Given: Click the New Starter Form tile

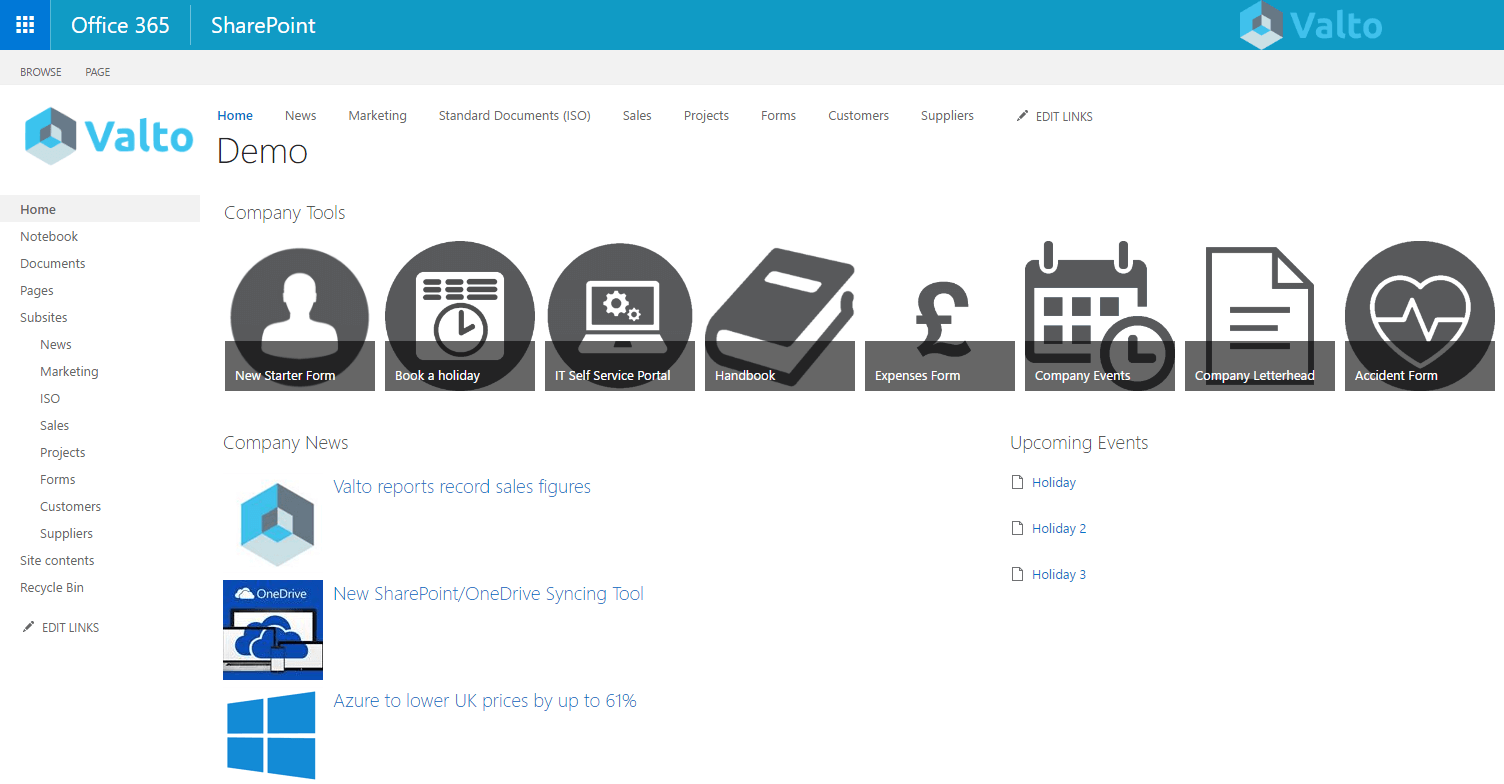Looking at the screenshot, I should click(300, 317).
